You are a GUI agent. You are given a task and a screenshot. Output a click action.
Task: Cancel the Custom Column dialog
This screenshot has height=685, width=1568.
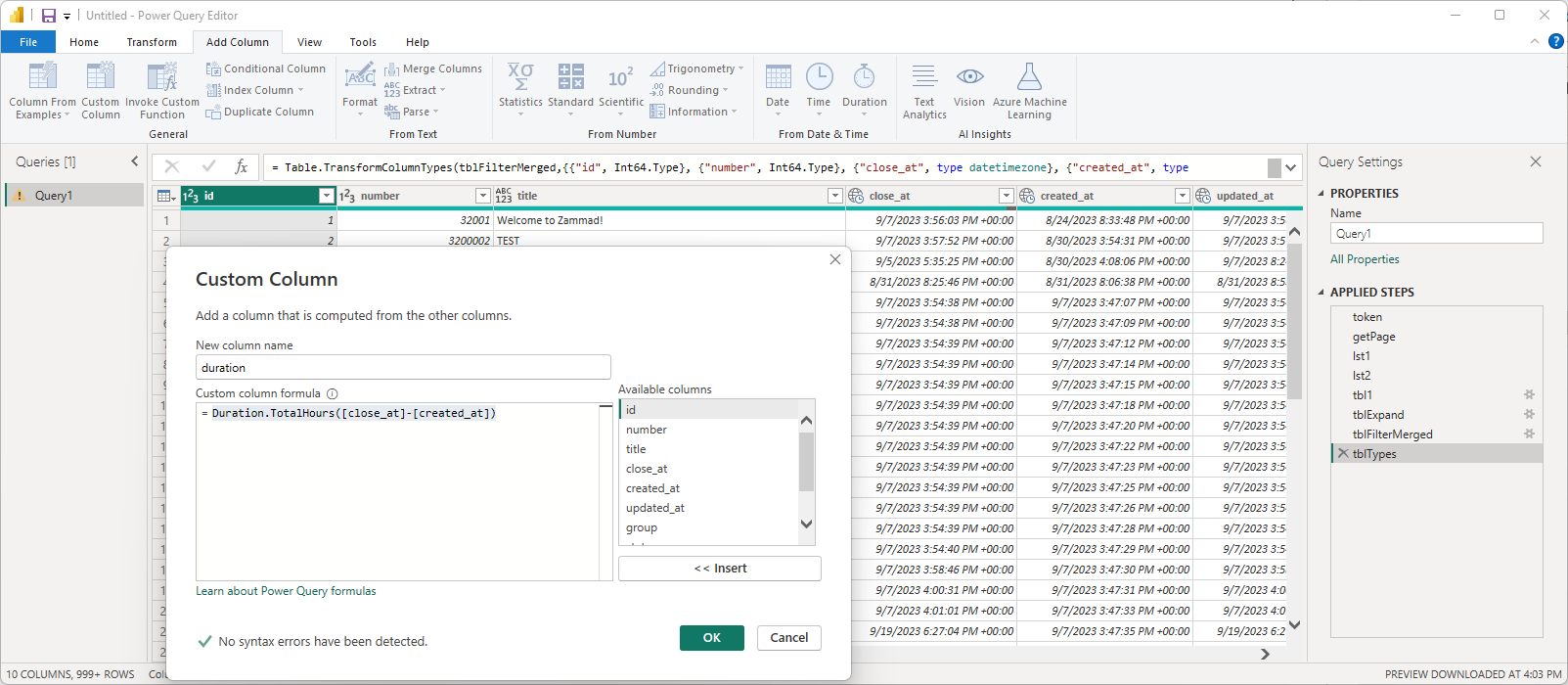pyautogui.click(x=789, y=638)
